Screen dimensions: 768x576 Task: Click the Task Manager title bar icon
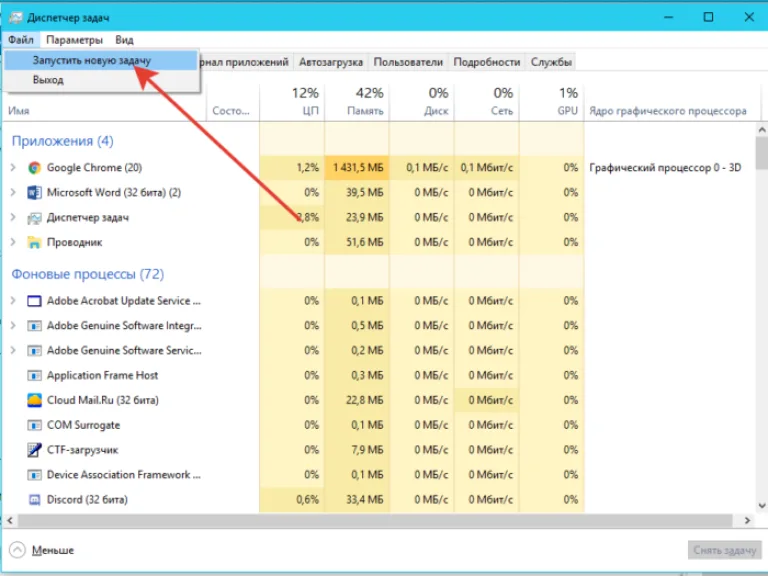(16, 18)
